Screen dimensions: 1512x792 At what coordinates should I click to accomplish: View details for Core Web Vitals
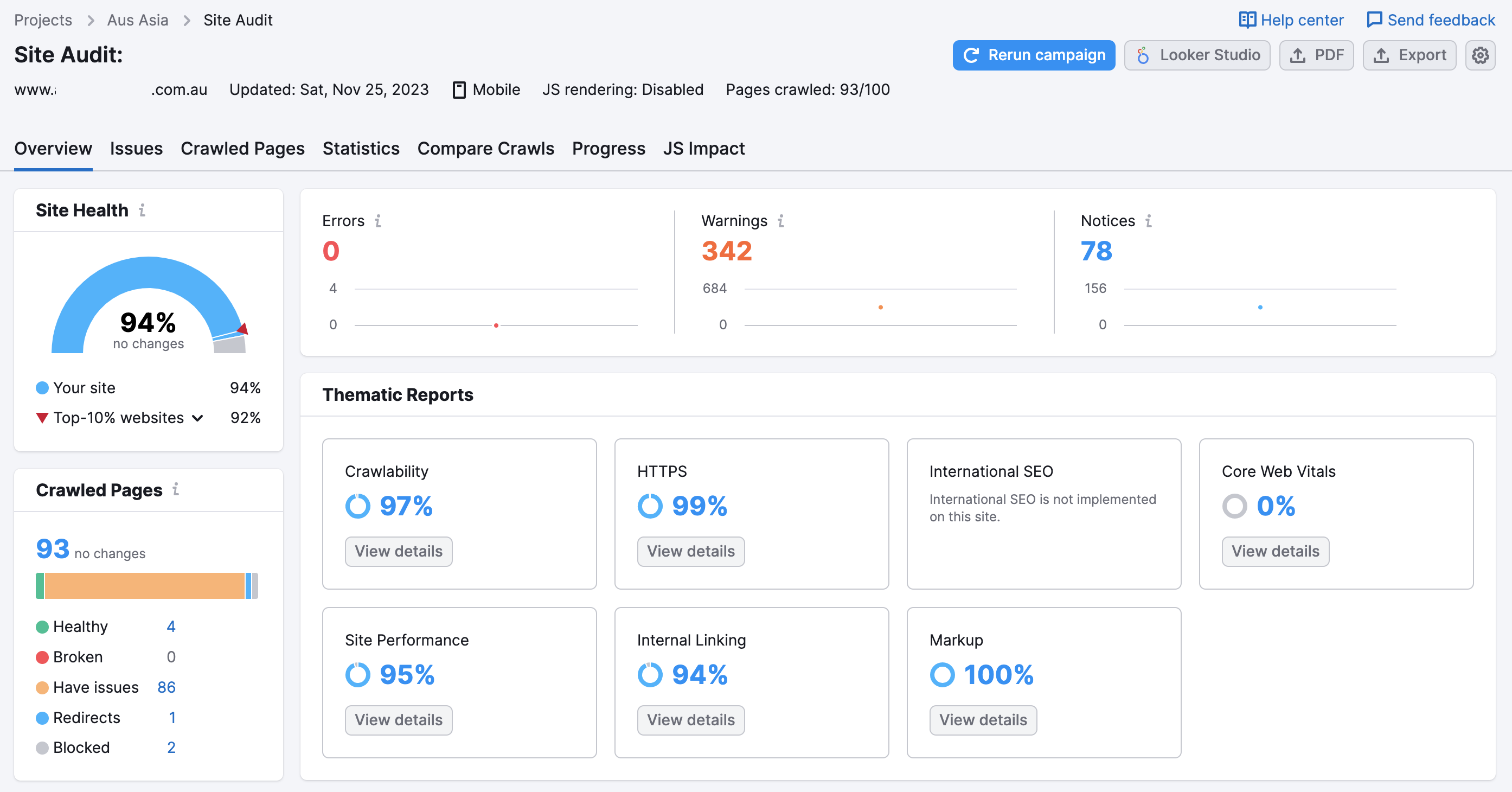(x=1275, y=551)
